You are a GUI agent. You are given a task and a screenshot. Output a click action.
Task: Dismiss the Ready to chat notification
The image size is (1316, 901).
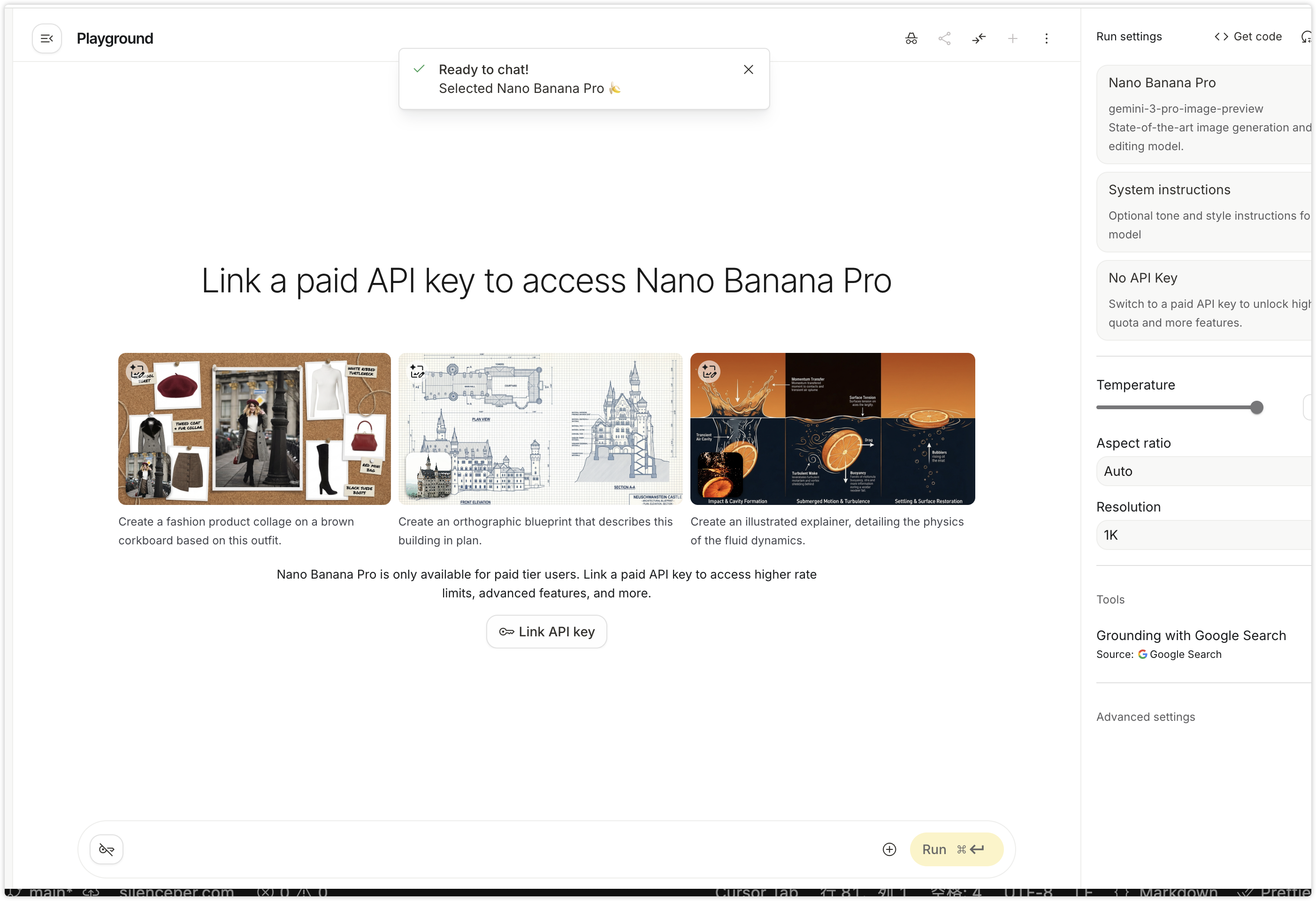(748, 69)
